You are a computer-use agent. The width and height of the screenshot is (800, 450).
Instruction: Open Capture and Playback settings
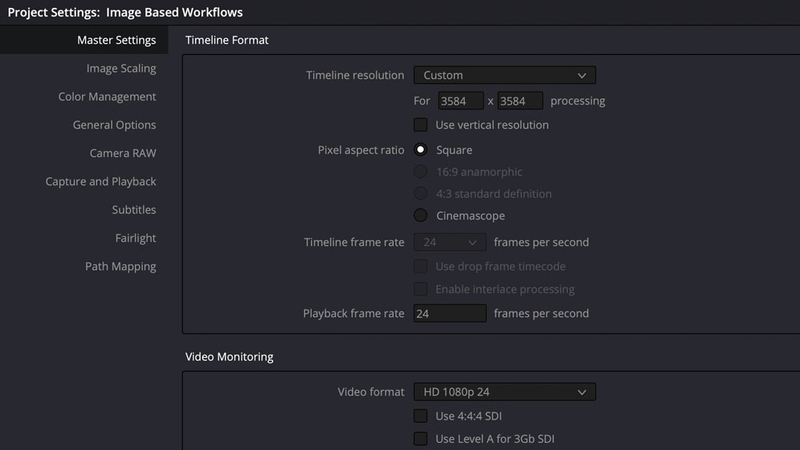point(101,182)
